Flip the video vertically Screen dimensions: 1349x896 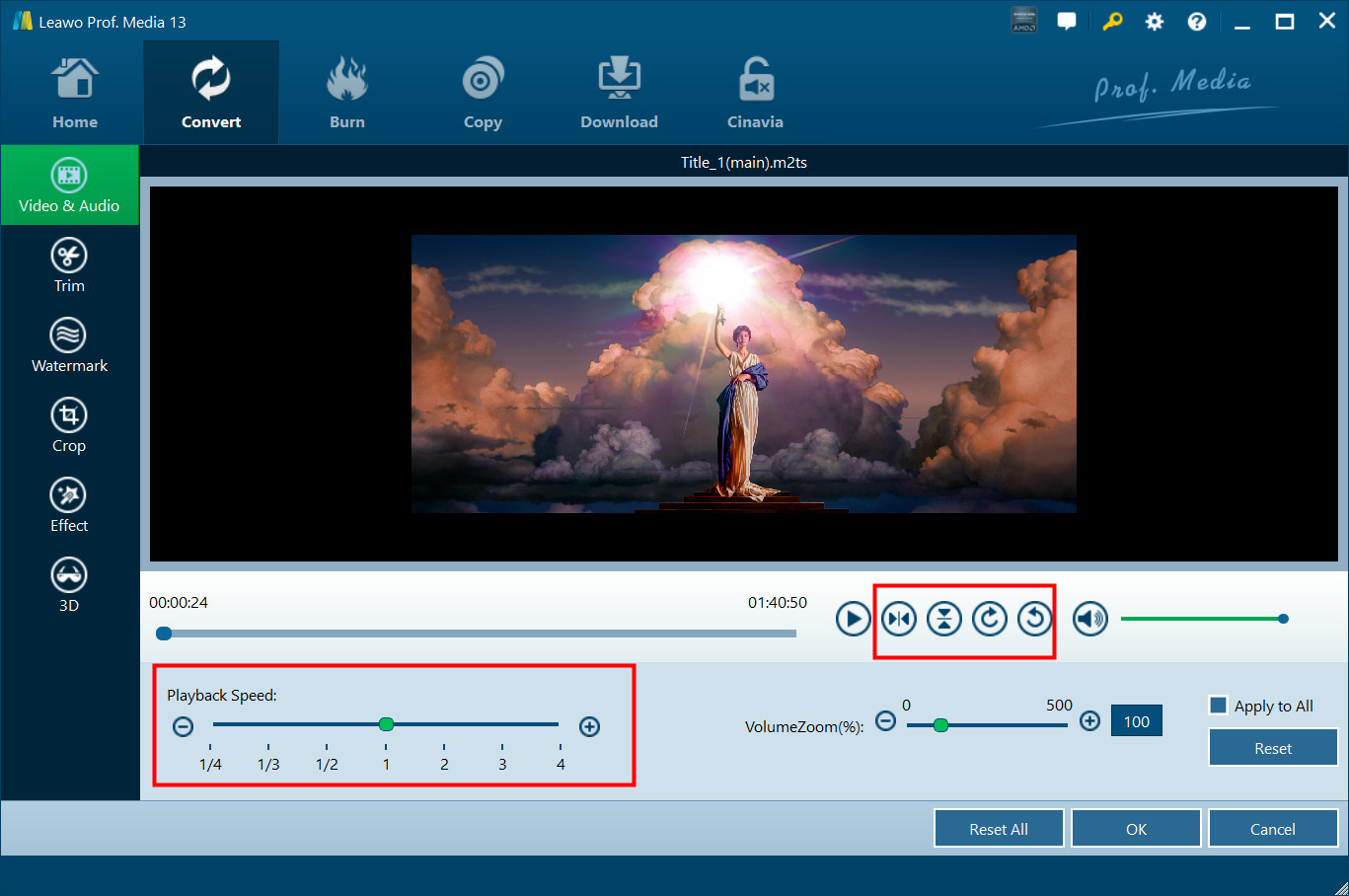pos(944,619)
